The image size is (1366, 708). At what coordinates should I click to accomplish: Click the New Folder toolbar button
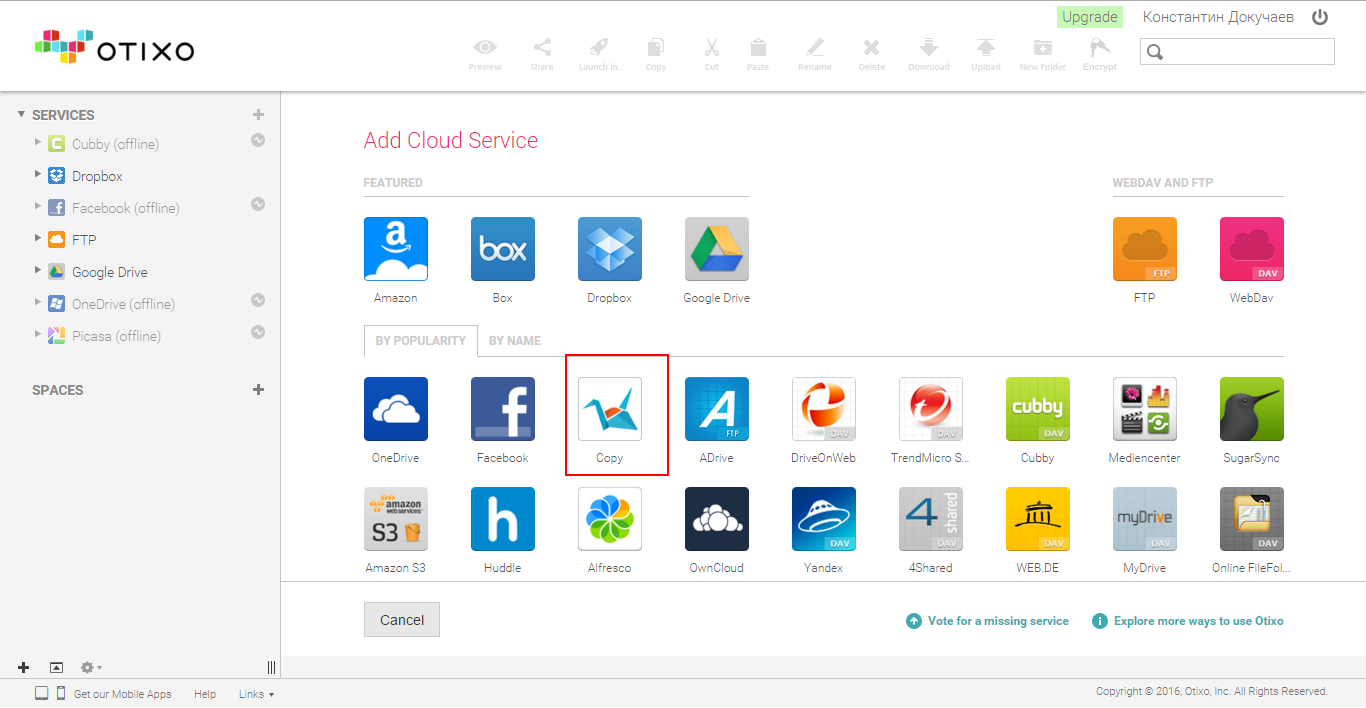pyautogui.click(x=1043, y=54)
